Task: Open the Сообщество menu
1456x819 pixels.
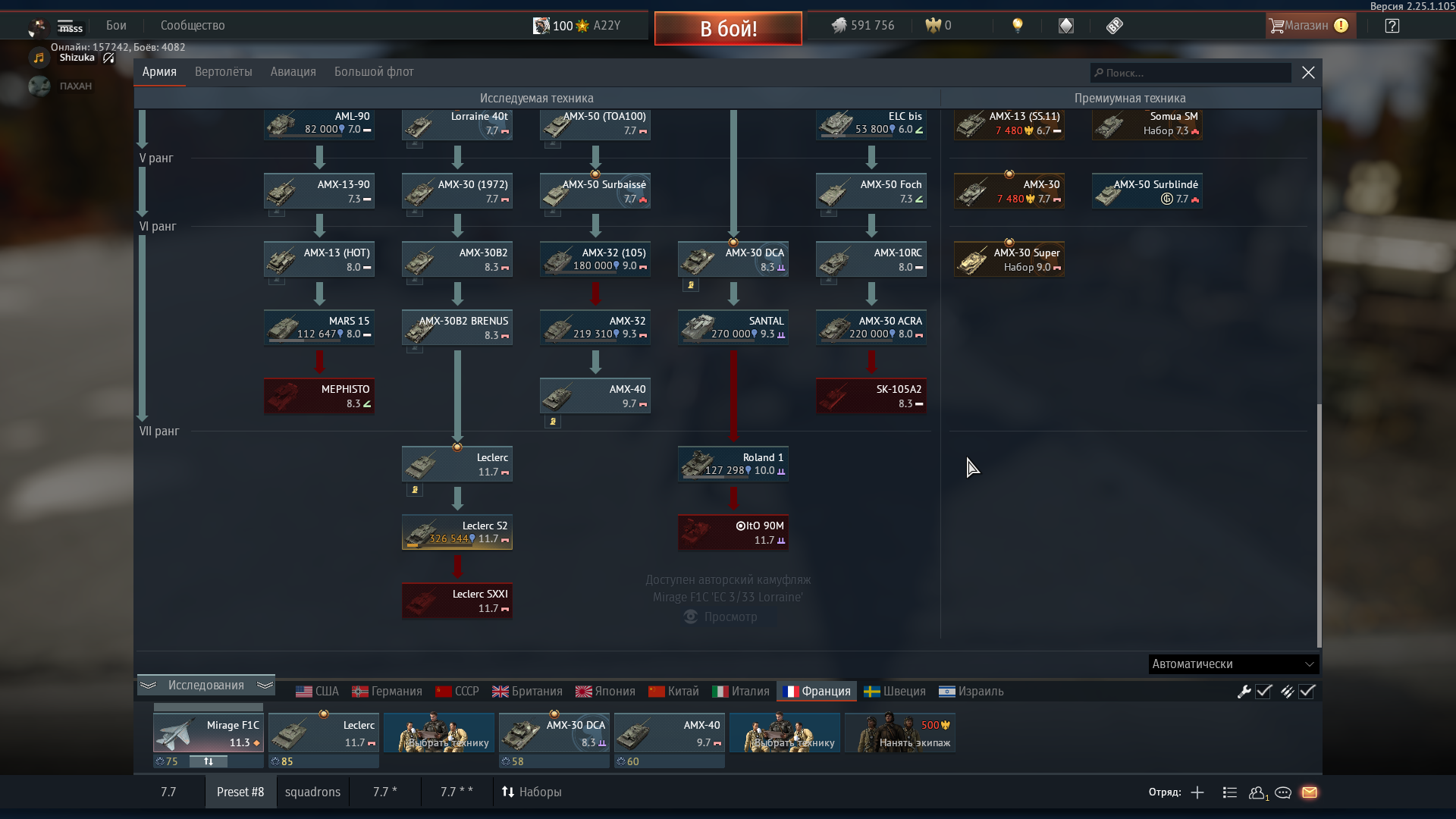Action: 193,25
